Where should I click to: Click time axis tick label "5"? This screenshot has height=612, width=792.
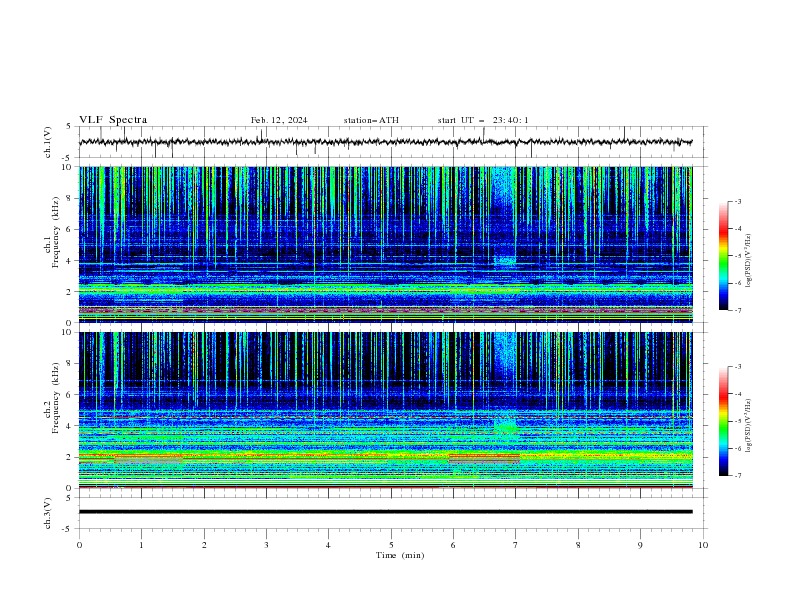point(391,545)
